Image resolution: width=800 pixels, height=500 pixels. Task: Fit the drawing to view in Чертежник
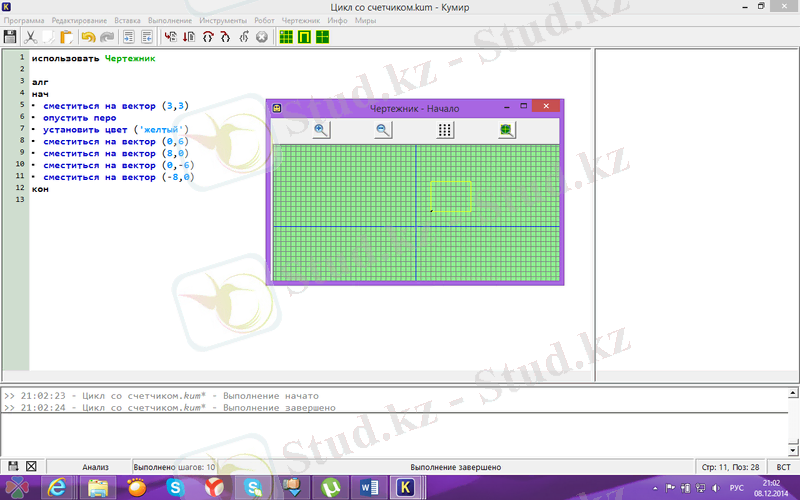point(506,130)
